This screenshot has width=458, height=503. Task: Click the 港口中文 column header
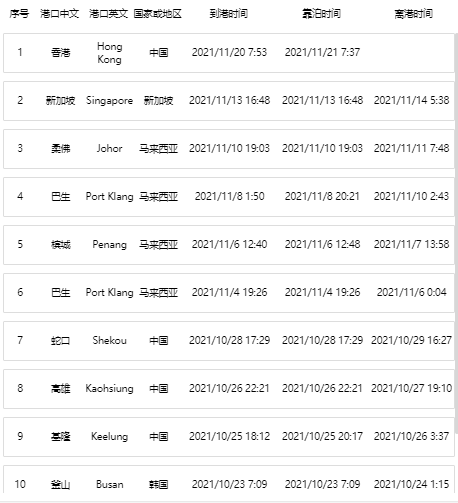coord(60,14)
